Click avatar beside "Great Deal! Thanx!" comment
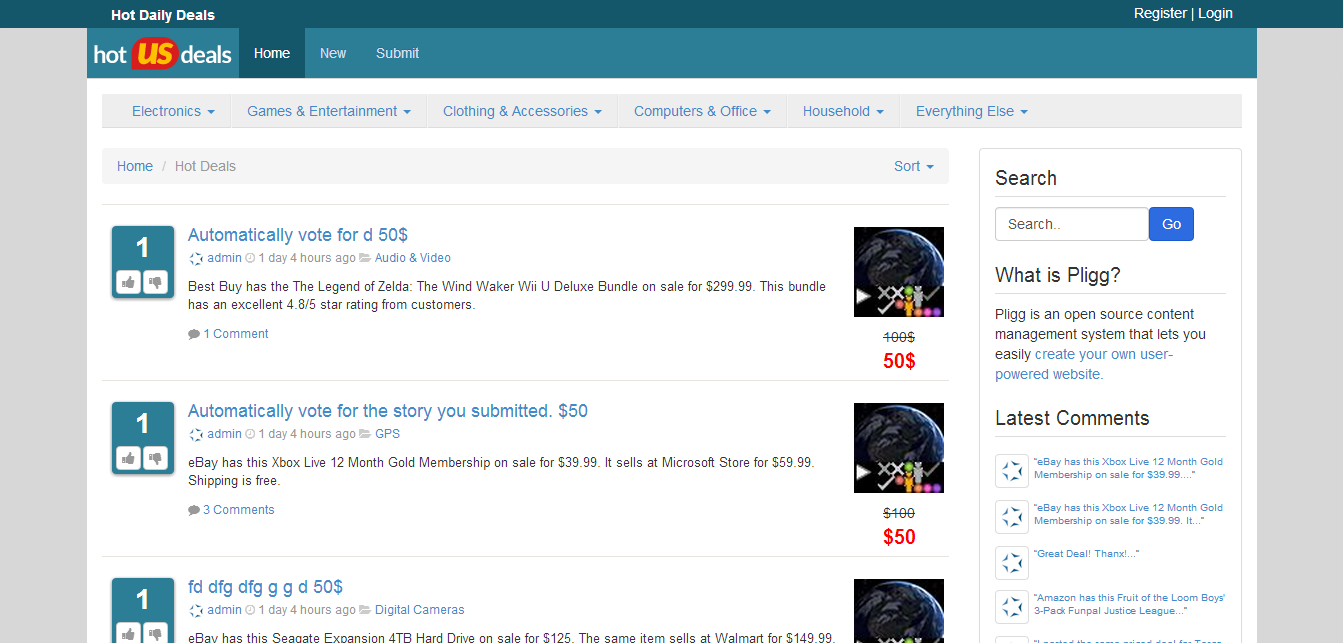This screenshot has width=1343, height=643. 1012,562
